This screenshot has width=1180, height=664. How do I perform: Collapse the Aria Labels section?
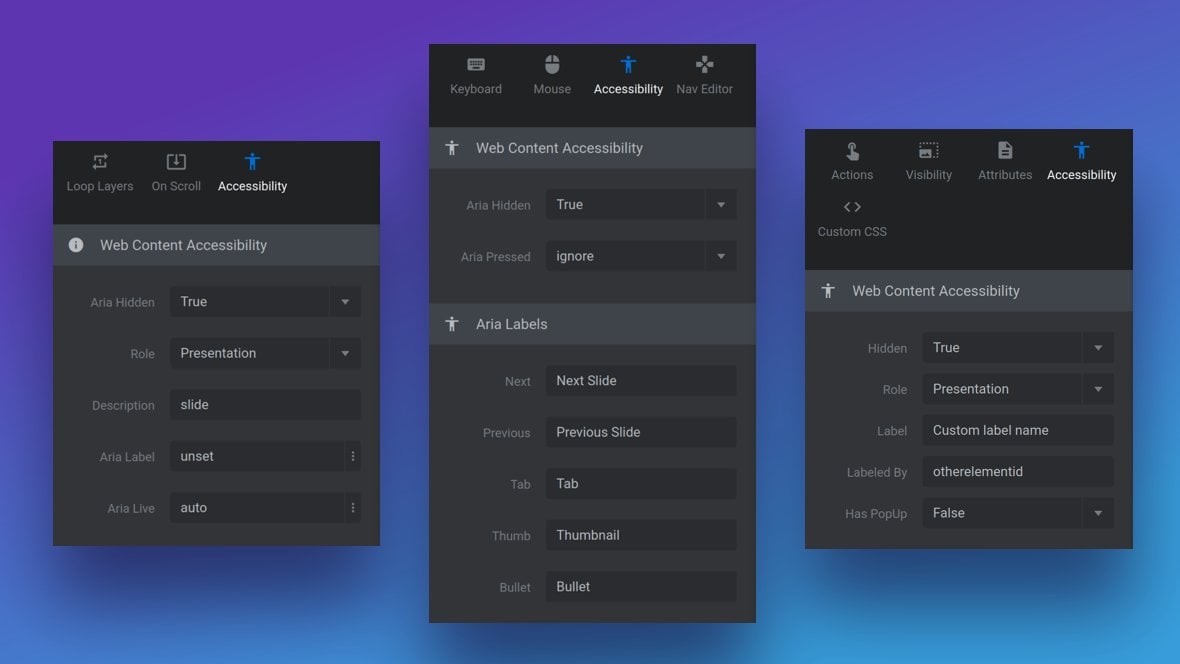(592, 324)
